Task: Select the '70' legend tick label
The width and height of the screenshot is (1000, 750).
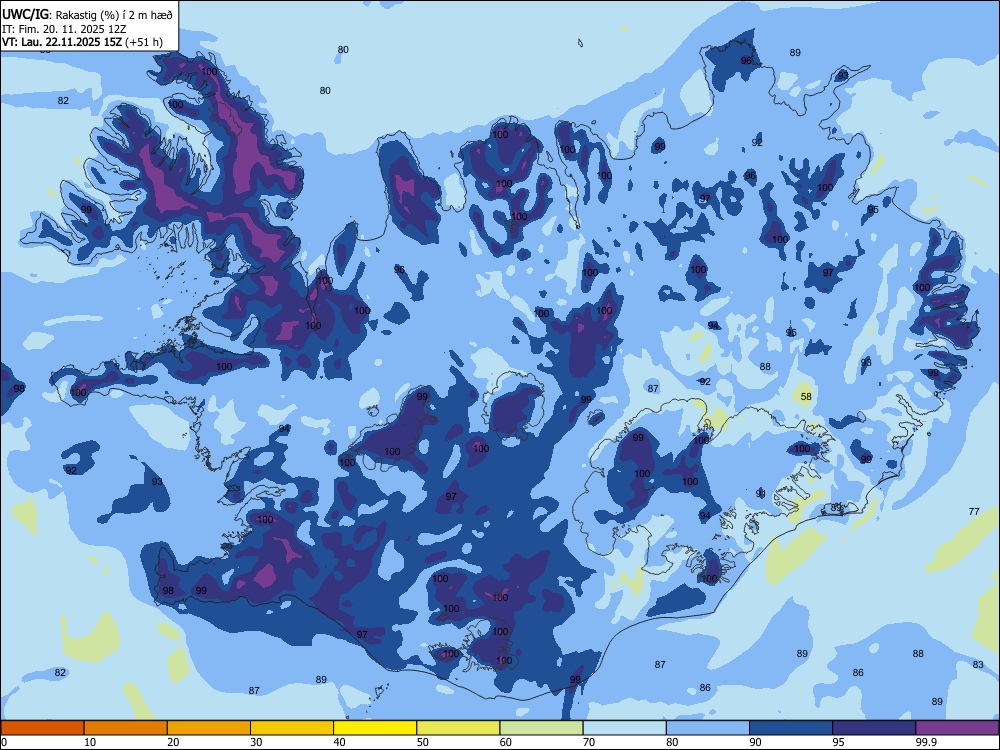Action: (589, 742)
